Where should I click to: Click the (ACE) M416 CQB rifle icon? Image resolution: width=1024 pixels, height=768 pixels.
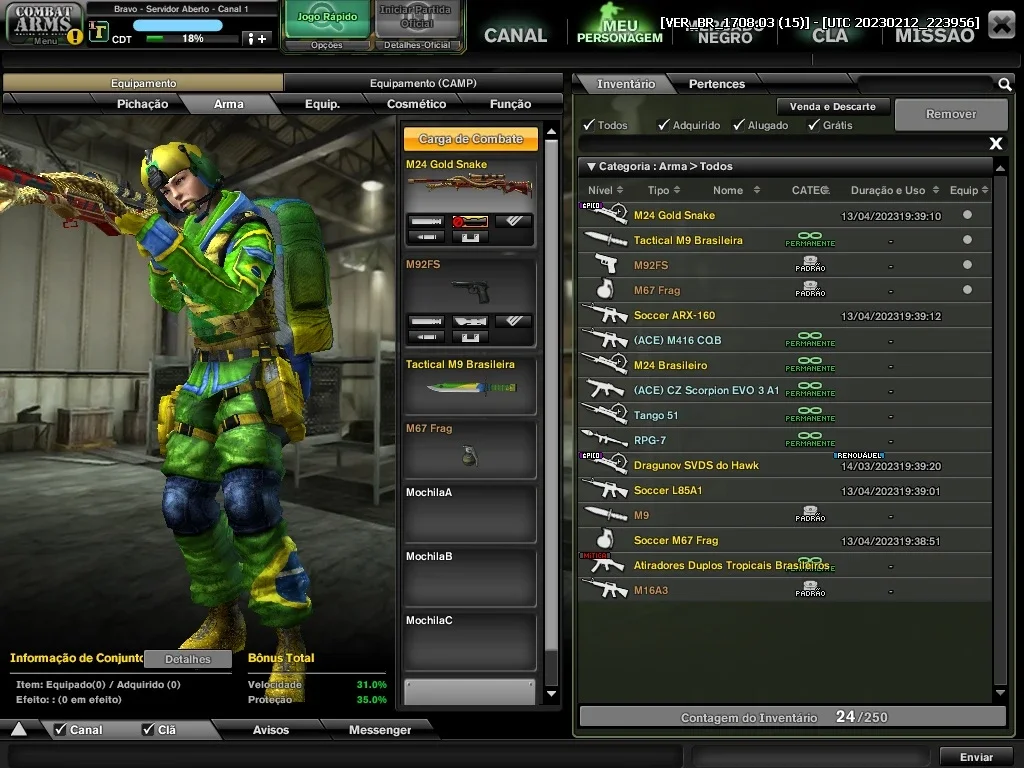605,340
